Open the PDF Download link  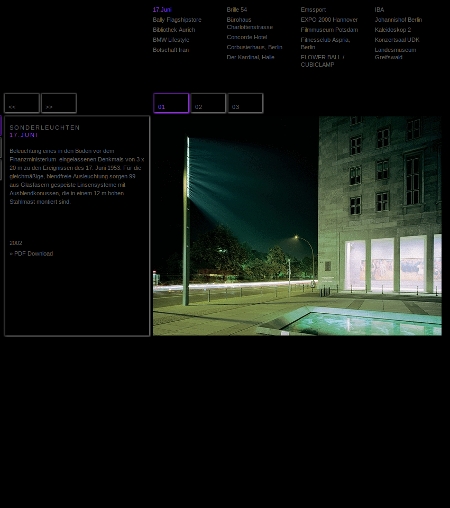coord(31,254)
